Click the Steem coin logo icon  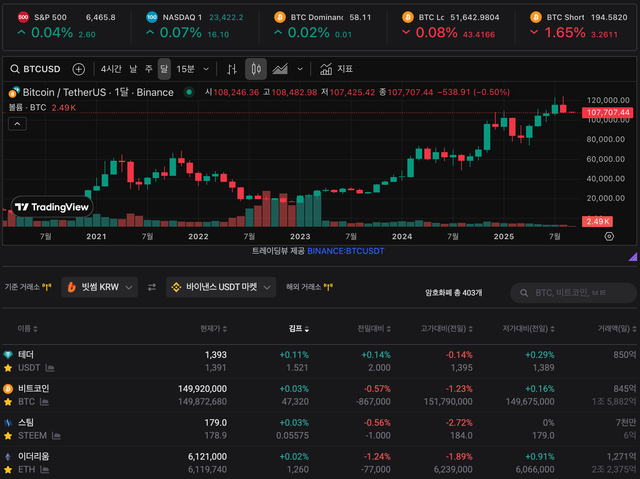8,422
